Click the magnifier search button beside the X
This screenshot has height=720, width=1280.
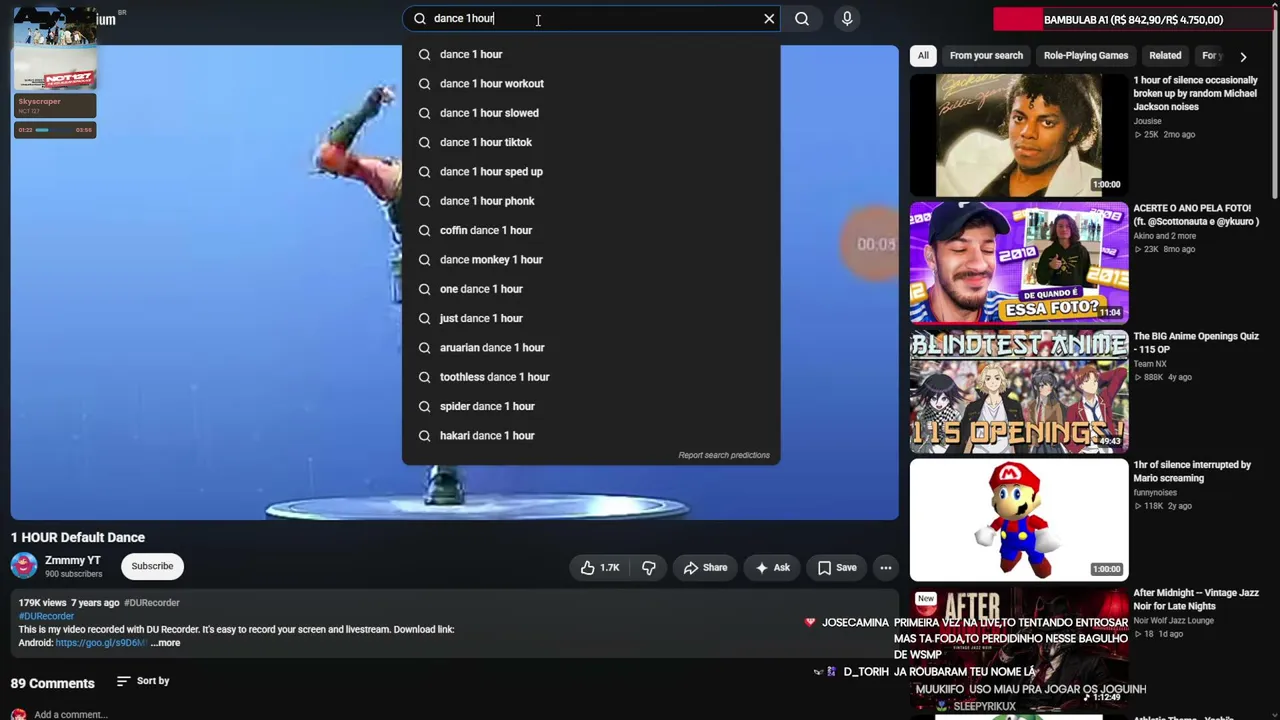(802, 19)
